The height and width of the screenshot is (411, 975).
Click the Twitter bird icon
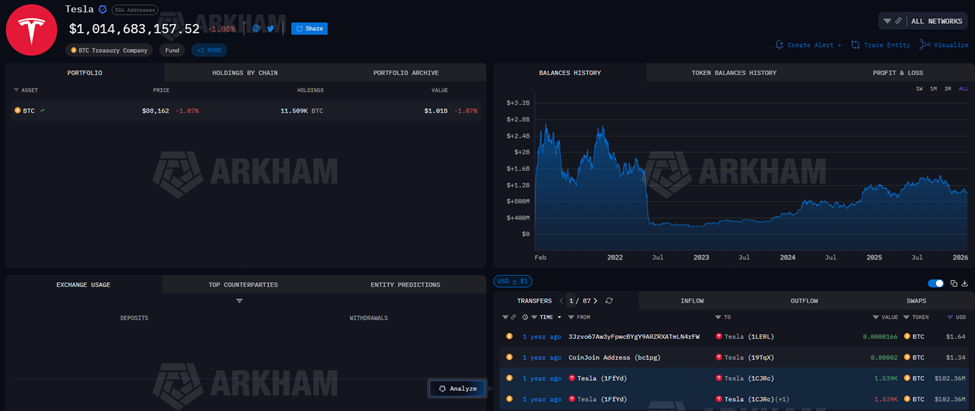270,29
